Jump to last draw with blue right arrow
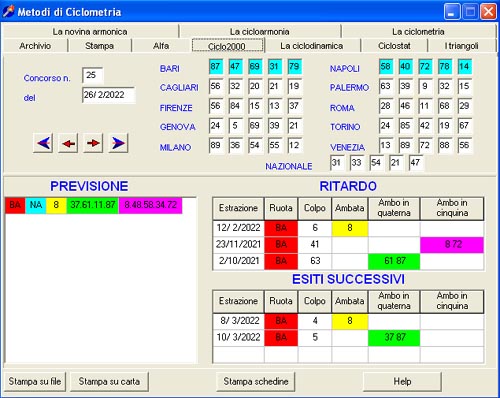 118,143
